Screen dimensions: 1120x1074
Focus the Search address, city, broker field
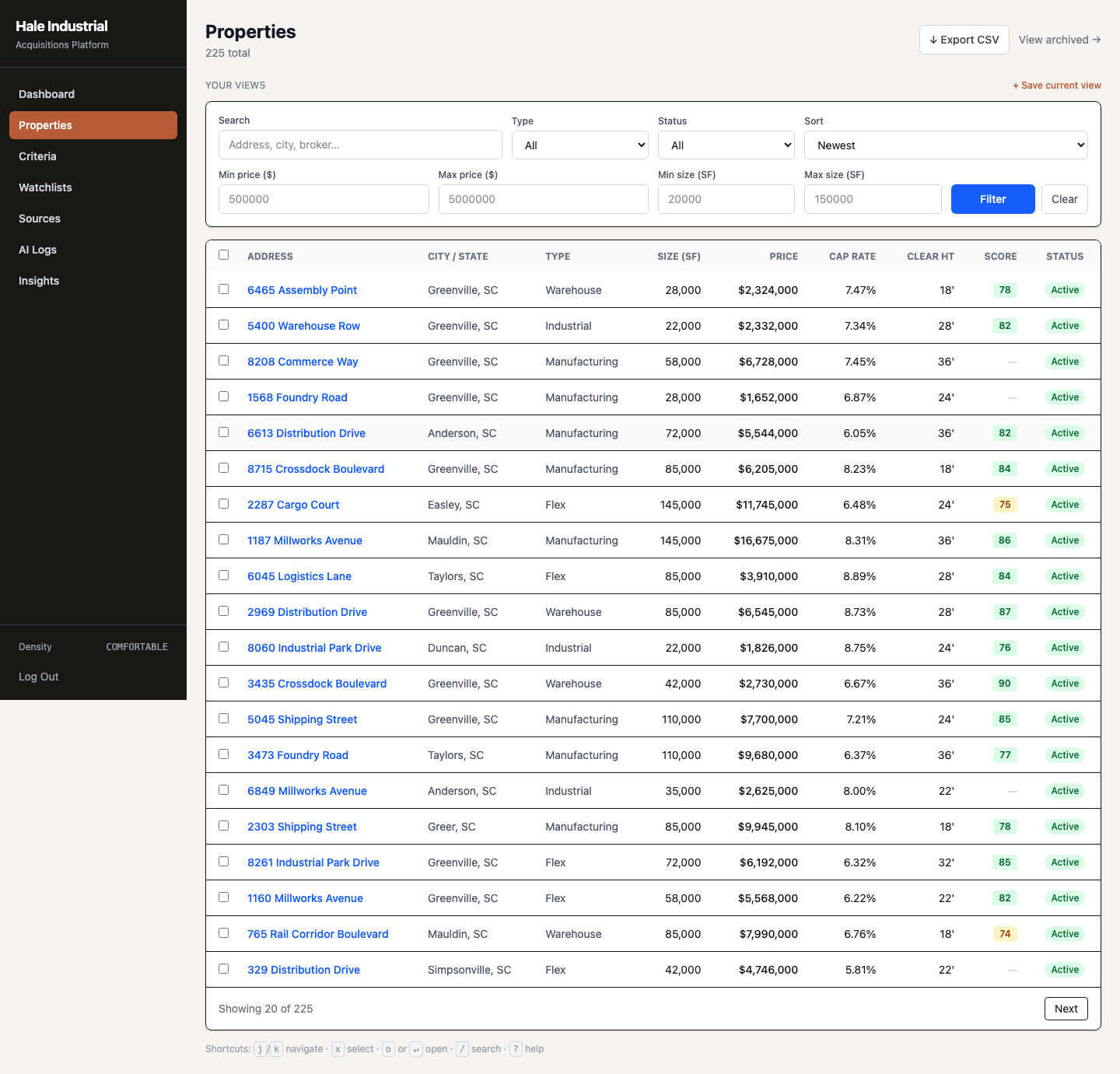360,145
